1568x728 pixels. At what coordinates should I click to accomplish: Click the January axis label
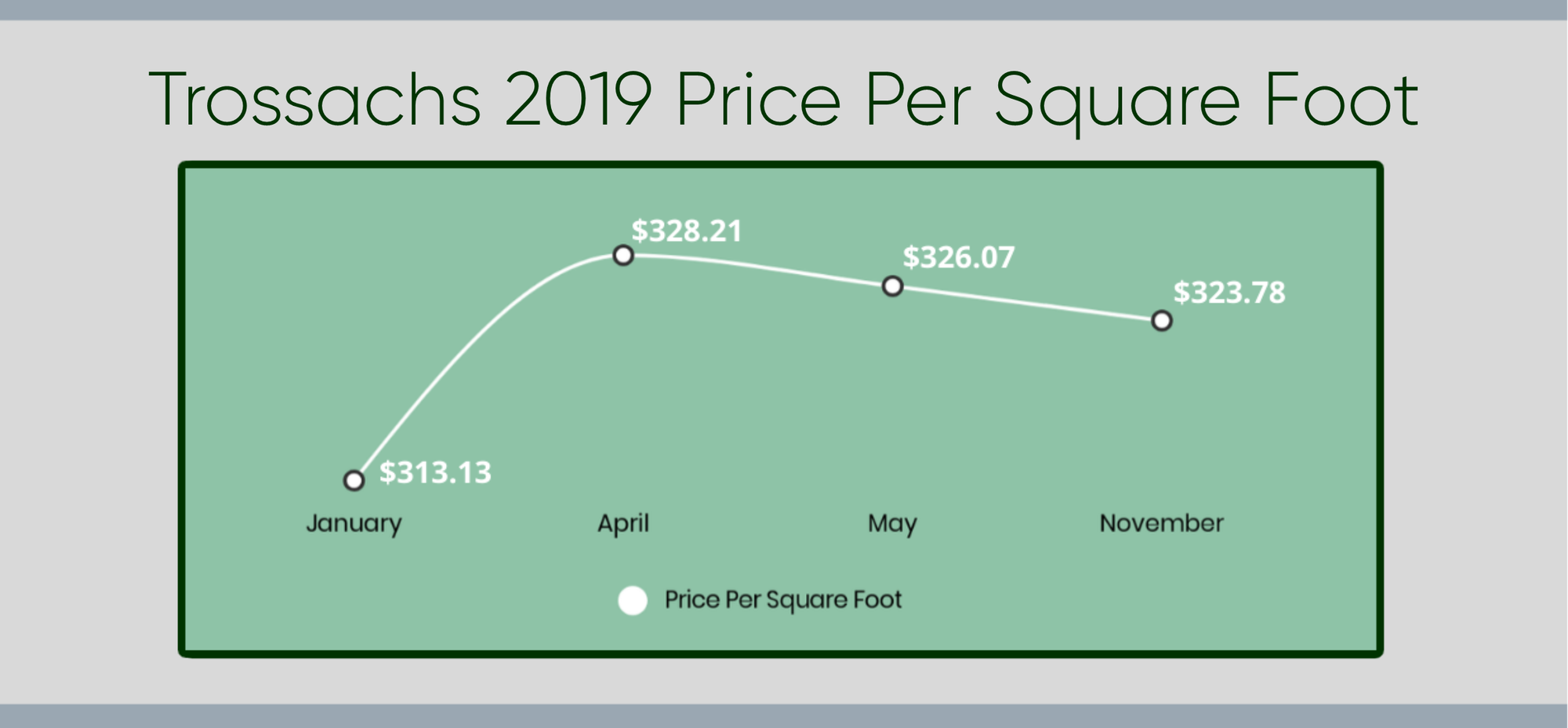354,523
